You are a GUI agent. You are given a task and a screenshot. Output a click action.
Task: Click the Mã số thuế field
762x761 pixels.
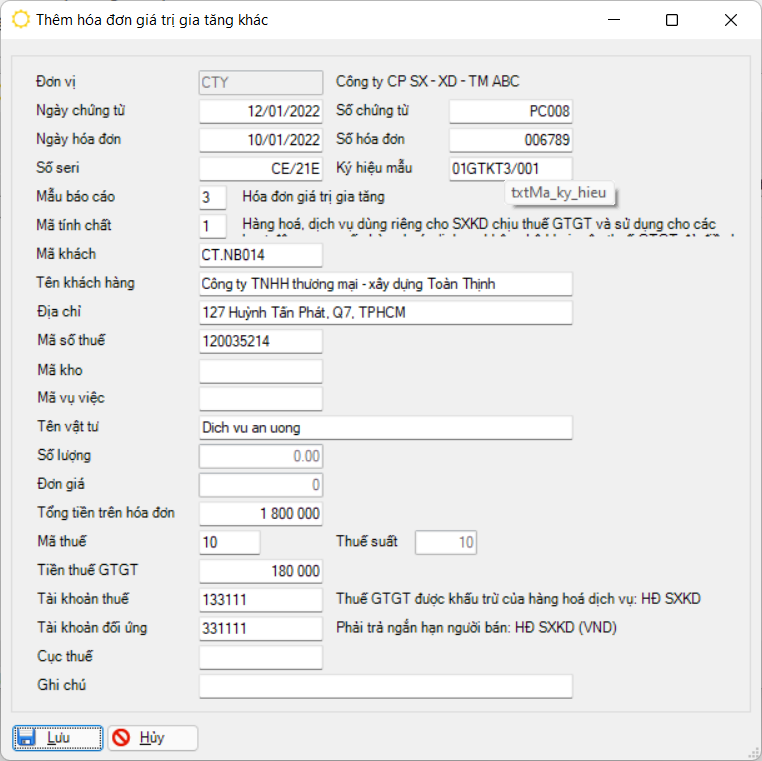[261, 342]
